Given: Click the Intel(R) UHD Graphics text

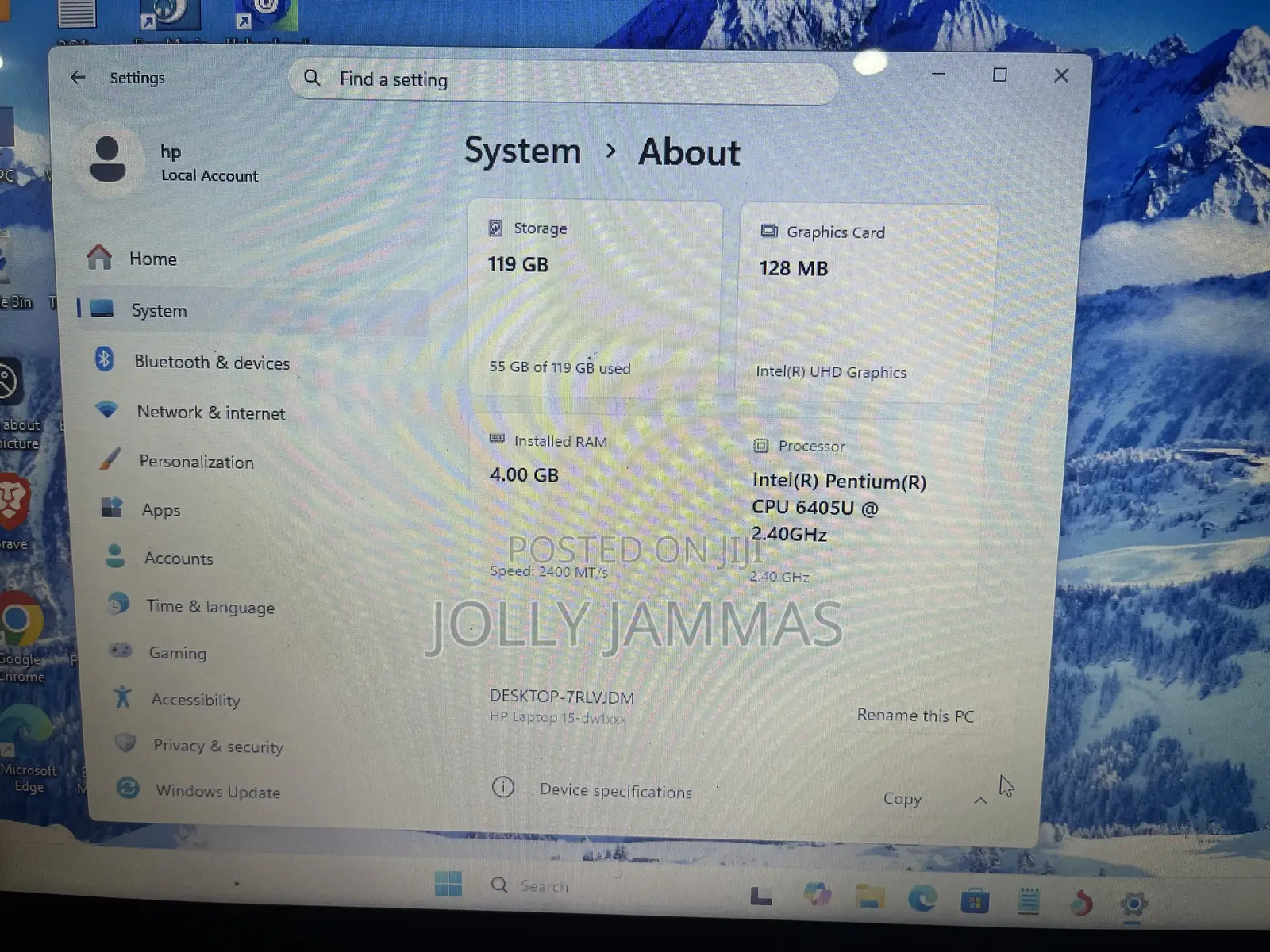Looking at the screenshot, I should tap(831, 371).
